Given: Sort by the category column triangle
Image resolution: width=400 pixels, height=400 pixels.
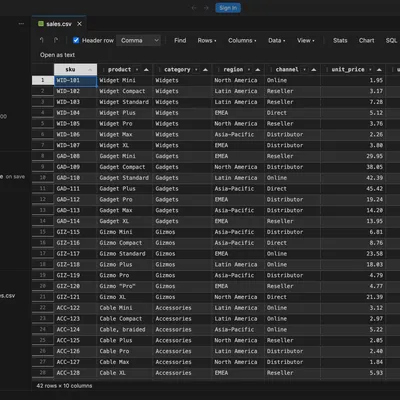Looking at the screenshot, I should tap(205, 70).
